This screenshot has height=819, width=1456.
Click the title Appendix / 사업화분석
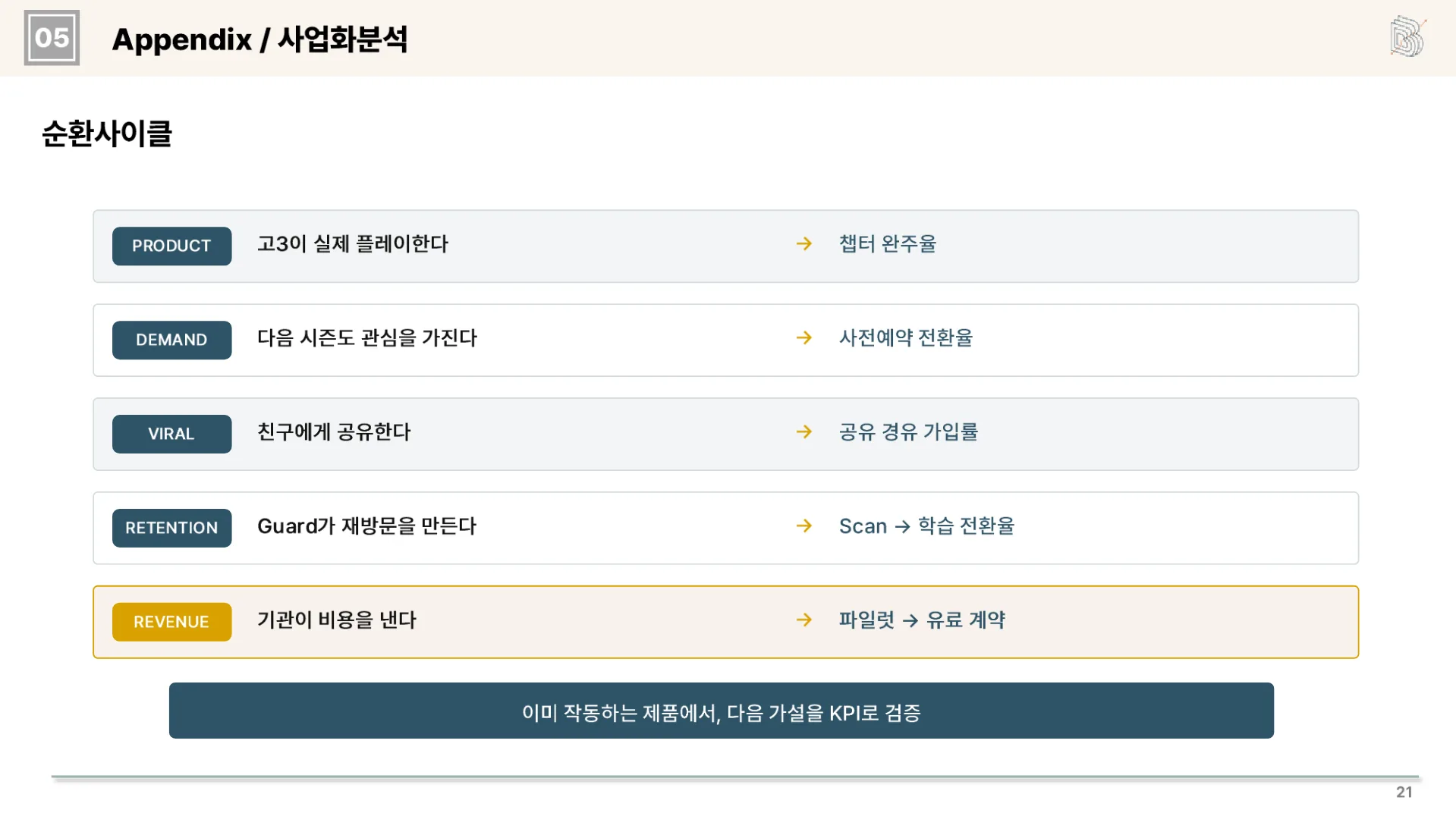[x=259, y=39]
